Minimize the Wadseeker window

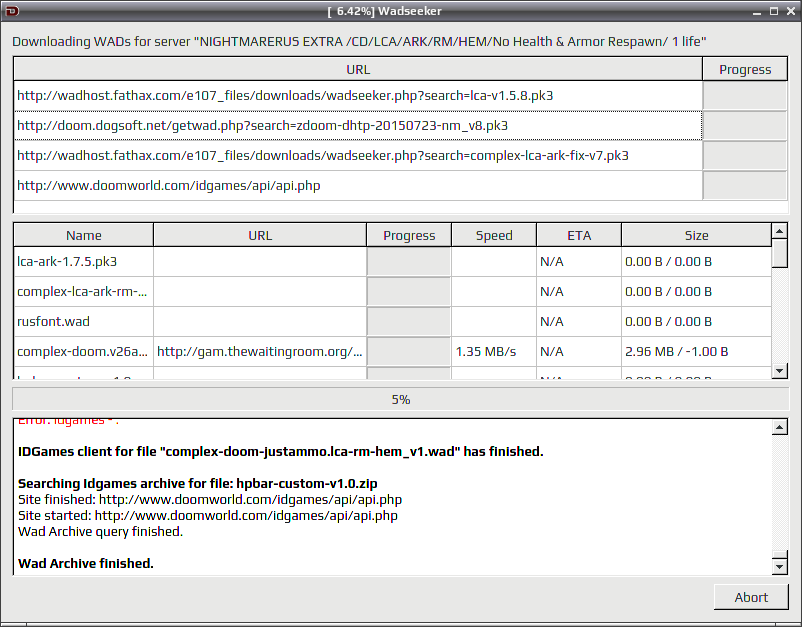coord(757,11)
